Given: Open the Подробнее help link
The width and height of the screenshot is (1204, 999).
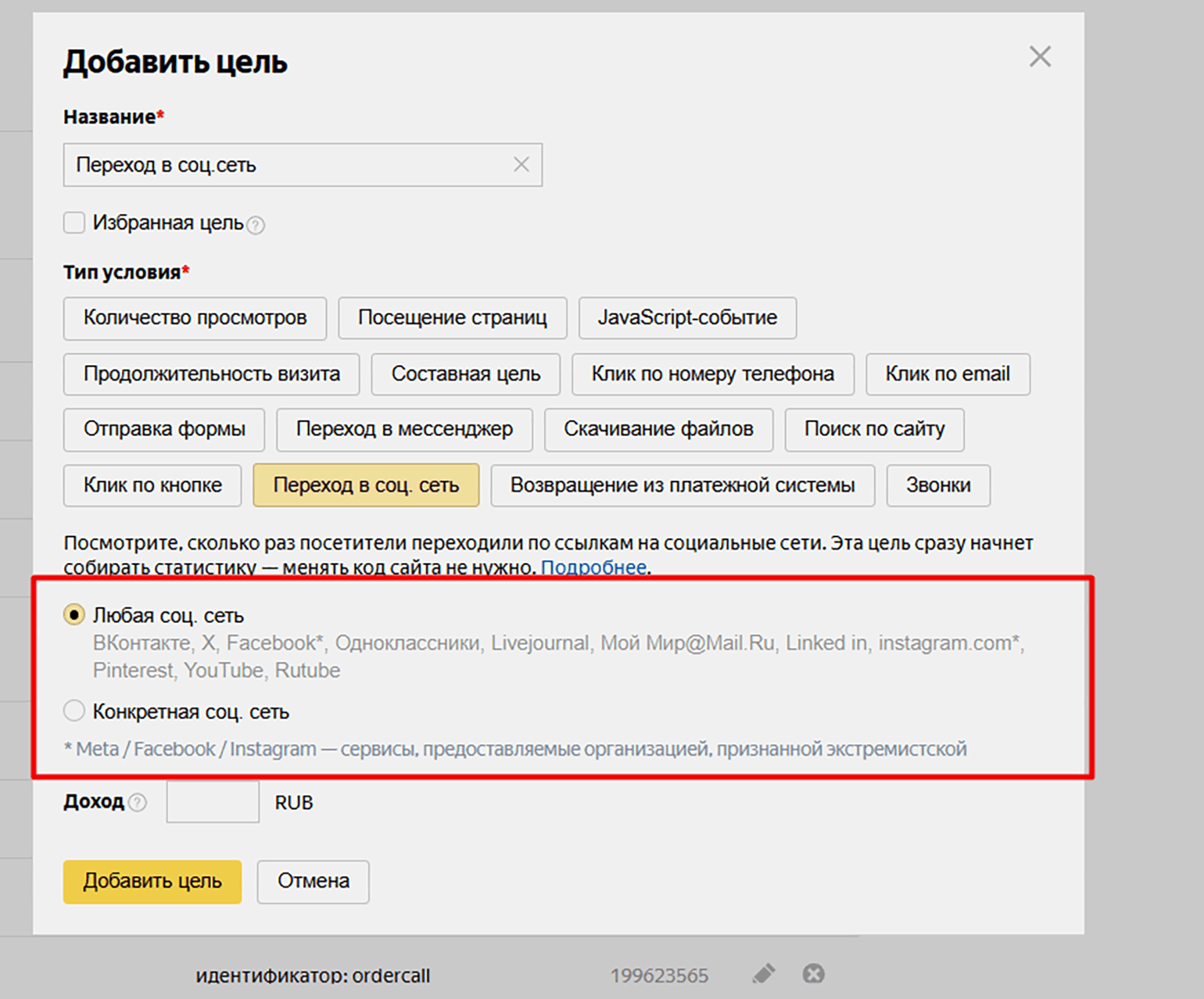Looking at the screenshot, I should [593, 568].
